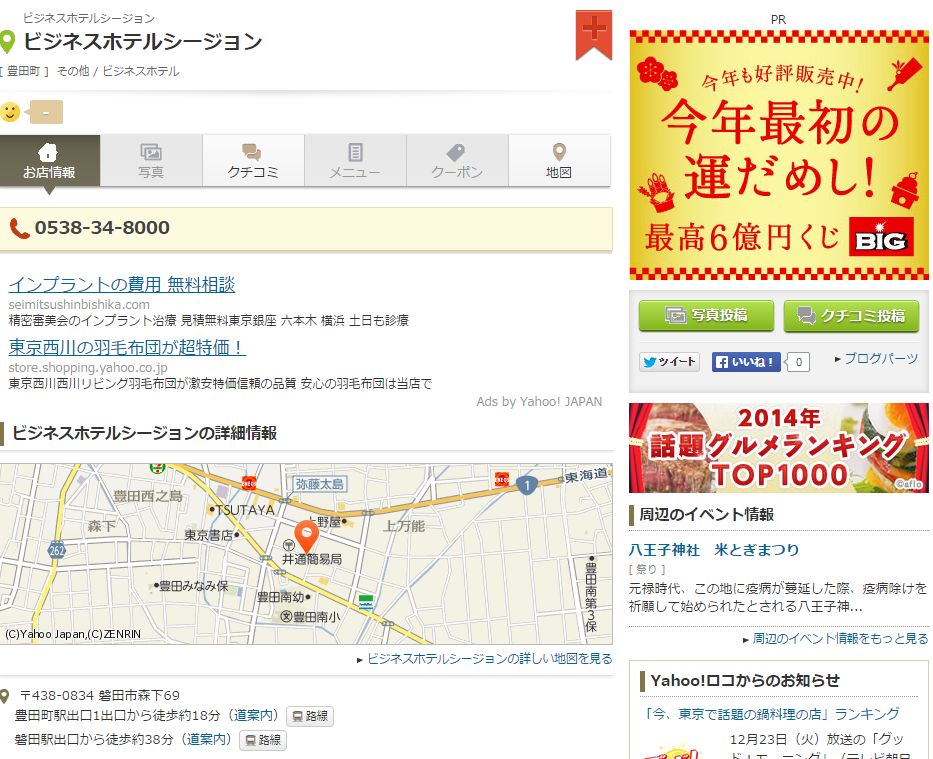933x759 pixels.
Task: Click seimitsushinbishika.com ad URL text
Action: 79,305
